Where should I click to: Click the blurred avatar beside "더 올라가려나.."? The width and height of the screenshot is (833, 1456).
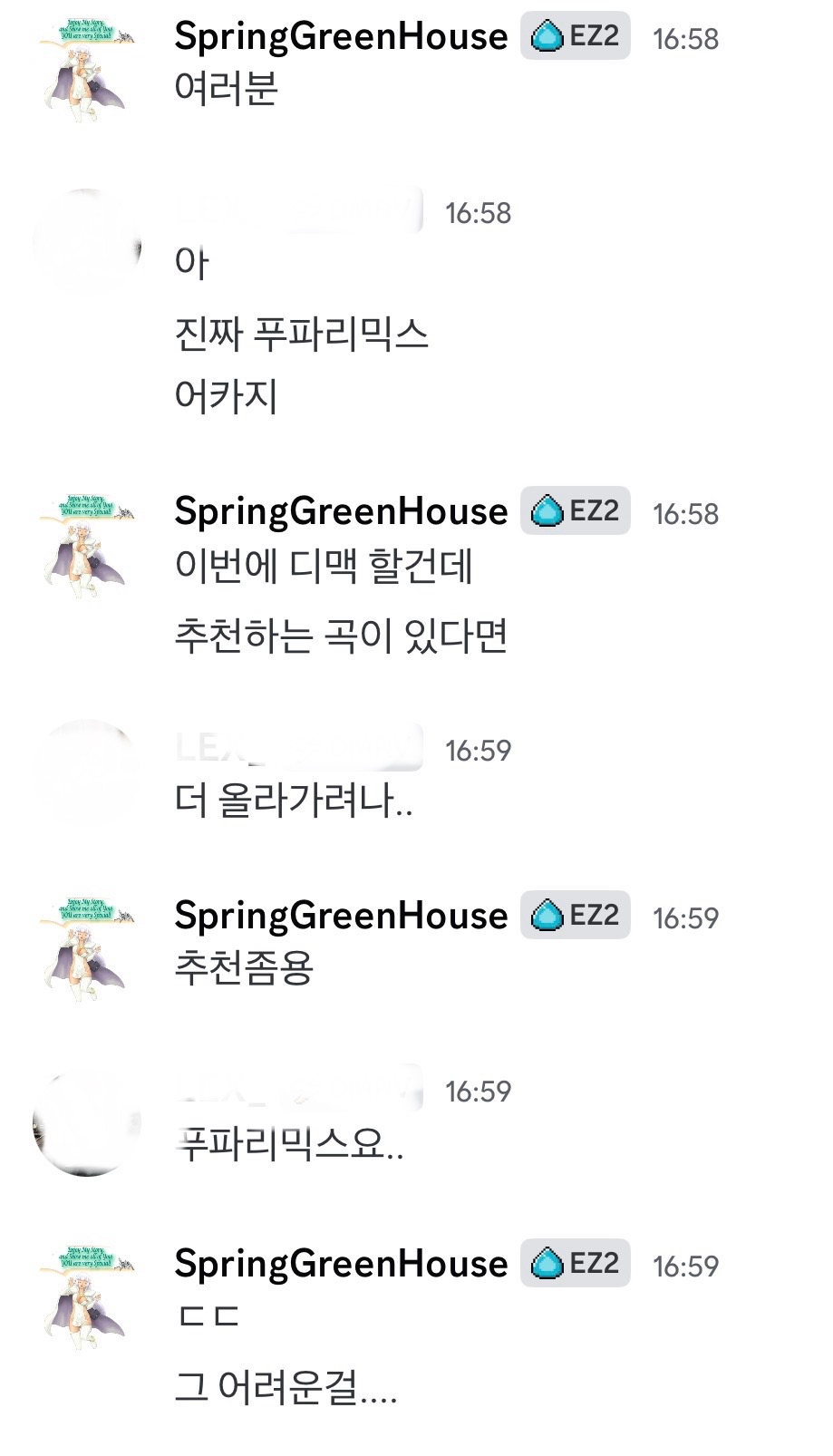87,772
